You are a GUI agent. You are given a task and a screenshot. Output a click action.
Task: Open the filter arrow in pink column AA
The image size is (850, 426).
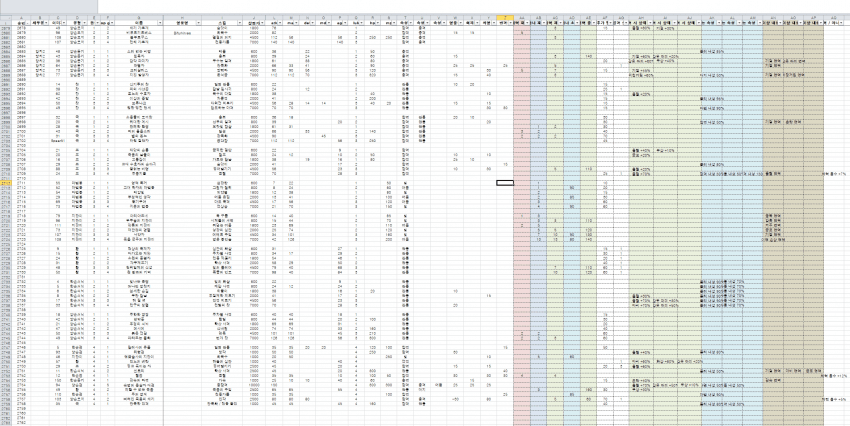[x=526, y=21]
